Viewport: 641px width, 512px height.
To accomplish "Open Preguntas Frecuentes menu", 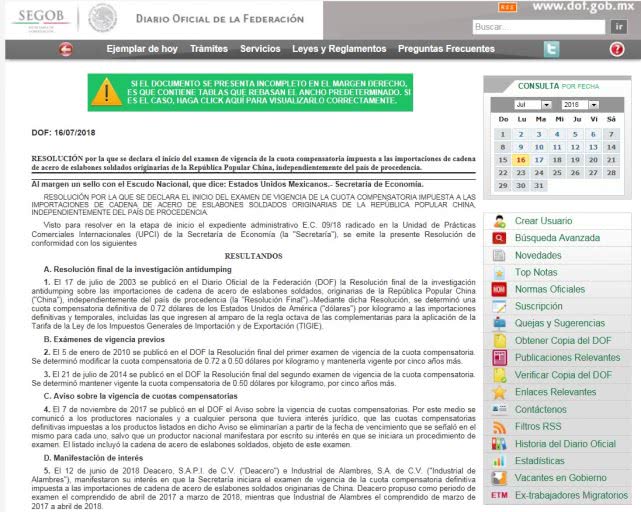I will click(446, 49).
